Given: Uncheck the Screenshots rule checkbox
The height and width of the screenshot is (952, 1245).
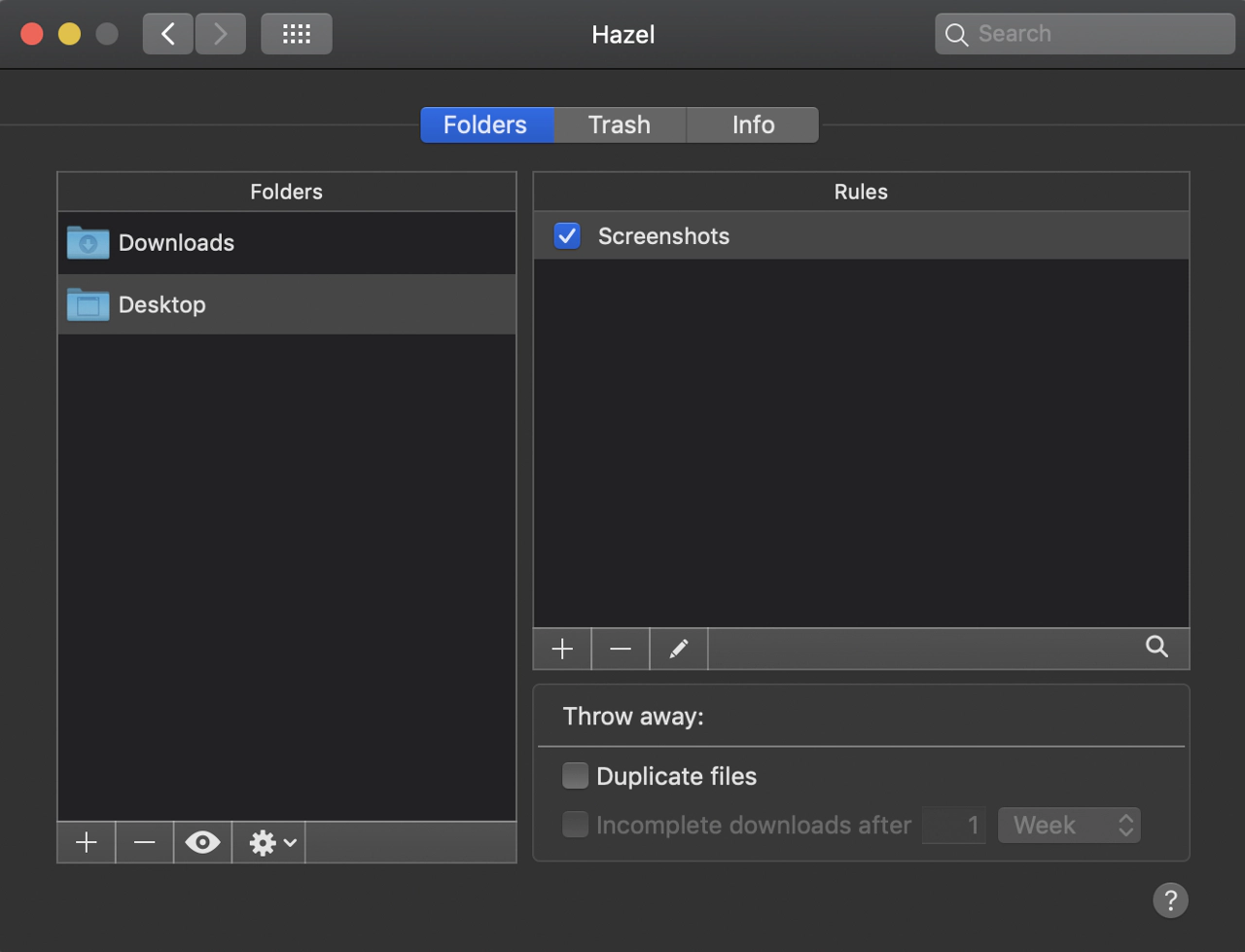Looking at the screenshot, I should pos(567,236).
